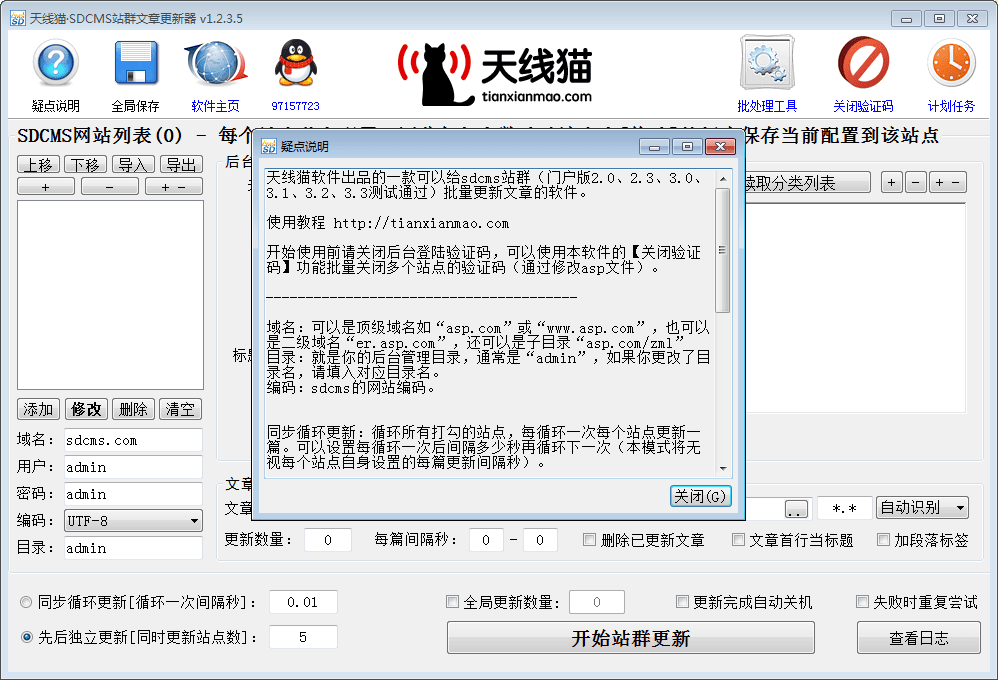Click the 导出 button
998x680 pixels.
pyautogui.click(x=181, y=165)
